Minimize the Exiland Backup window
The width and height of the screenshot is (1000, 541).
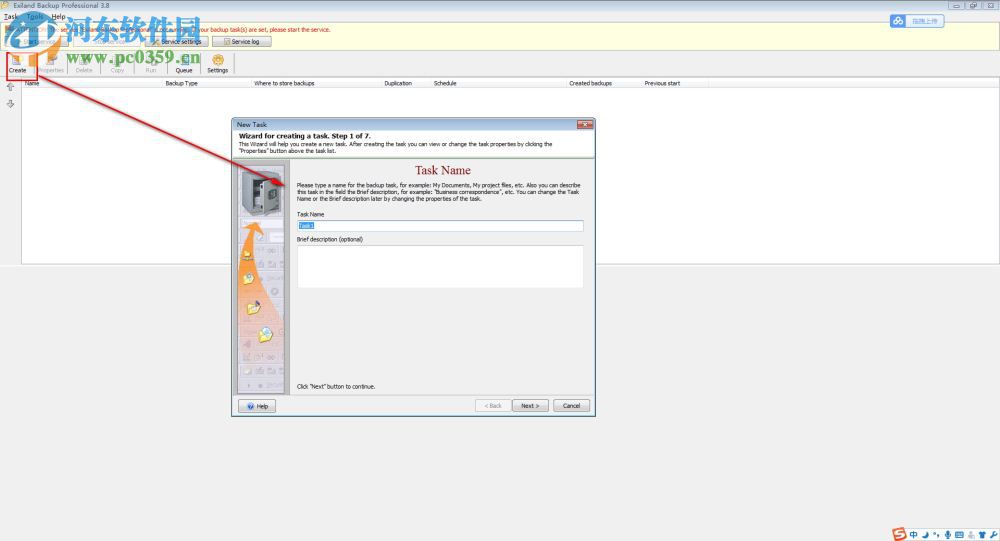pos(956,6)
